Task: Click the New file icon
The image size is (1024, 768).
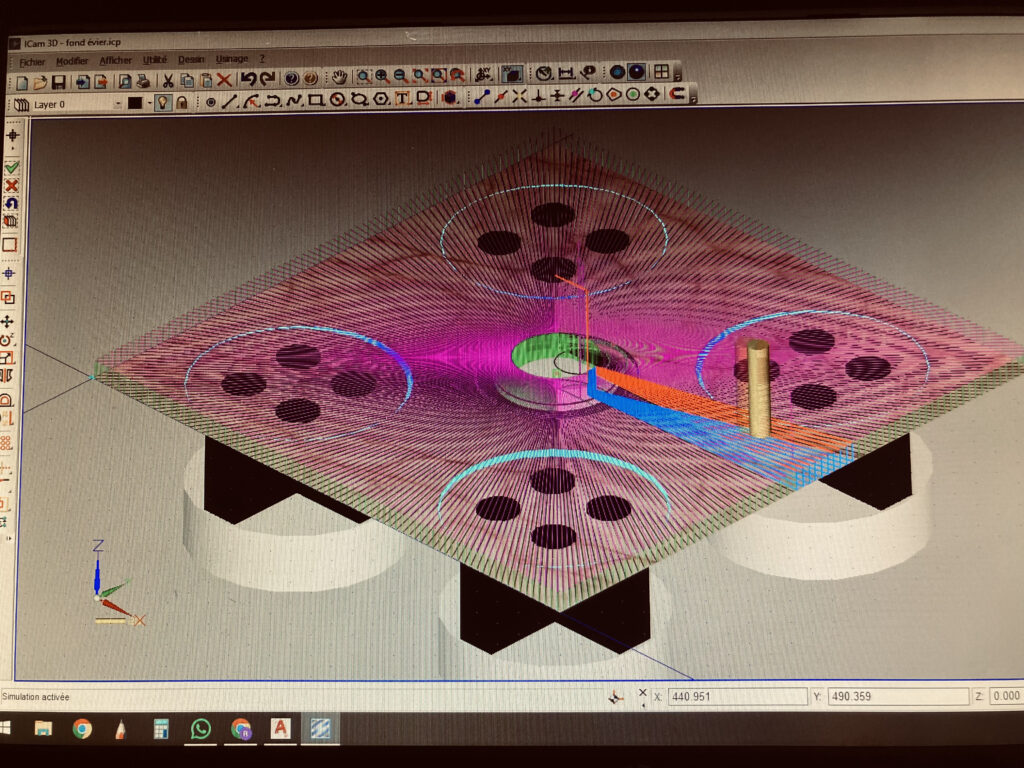Action: point(22,83)
